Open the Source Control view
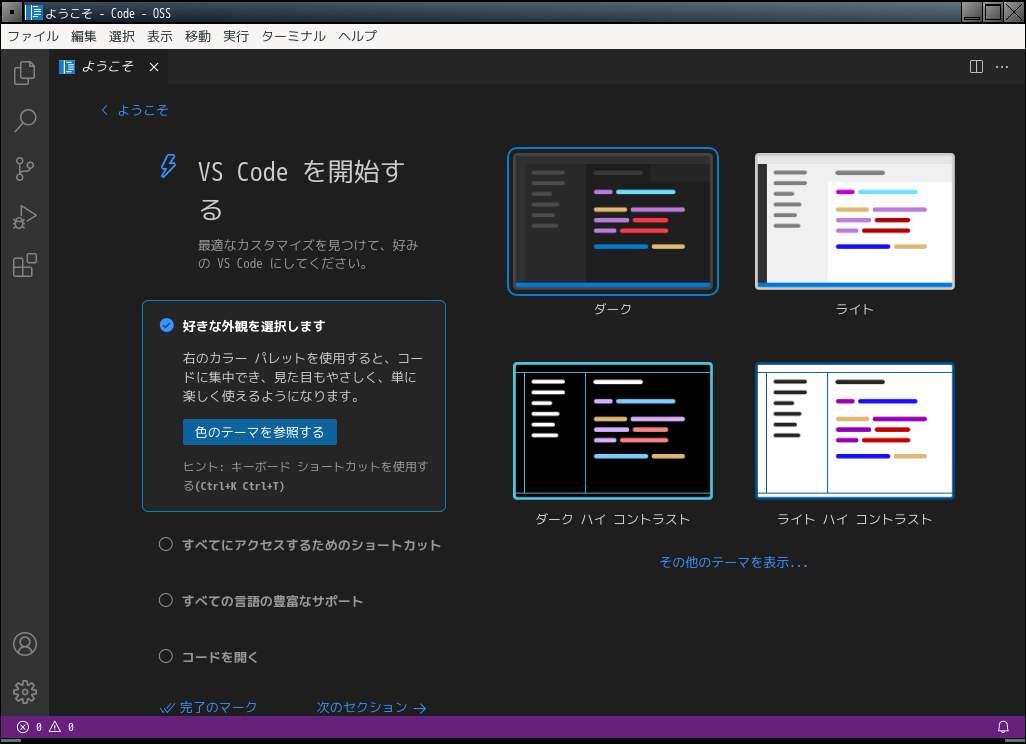The height and width of the screenshot is (744, 1026). pos(24,169)
